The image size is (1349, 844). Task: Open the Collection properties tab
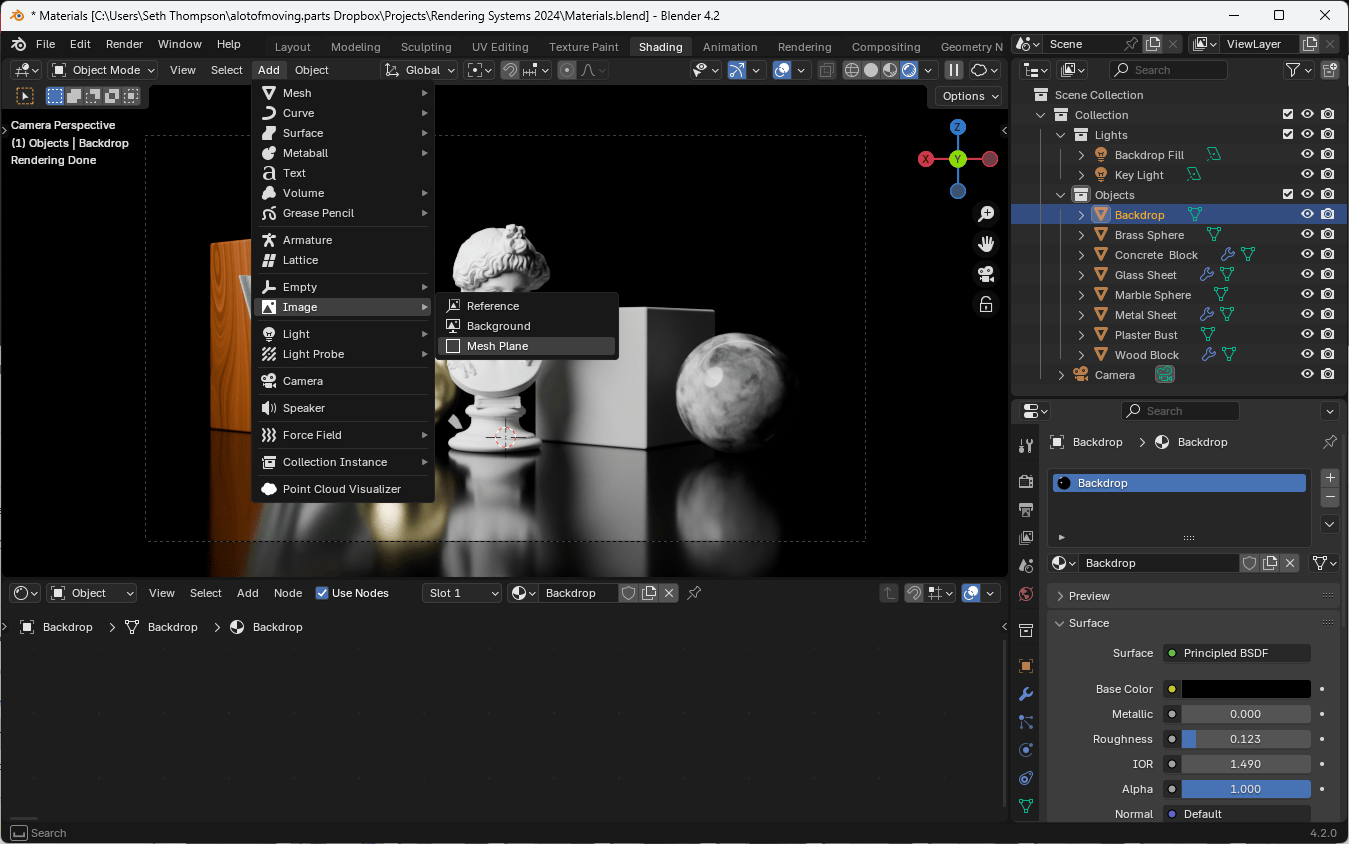click(x=1025, y=630)
